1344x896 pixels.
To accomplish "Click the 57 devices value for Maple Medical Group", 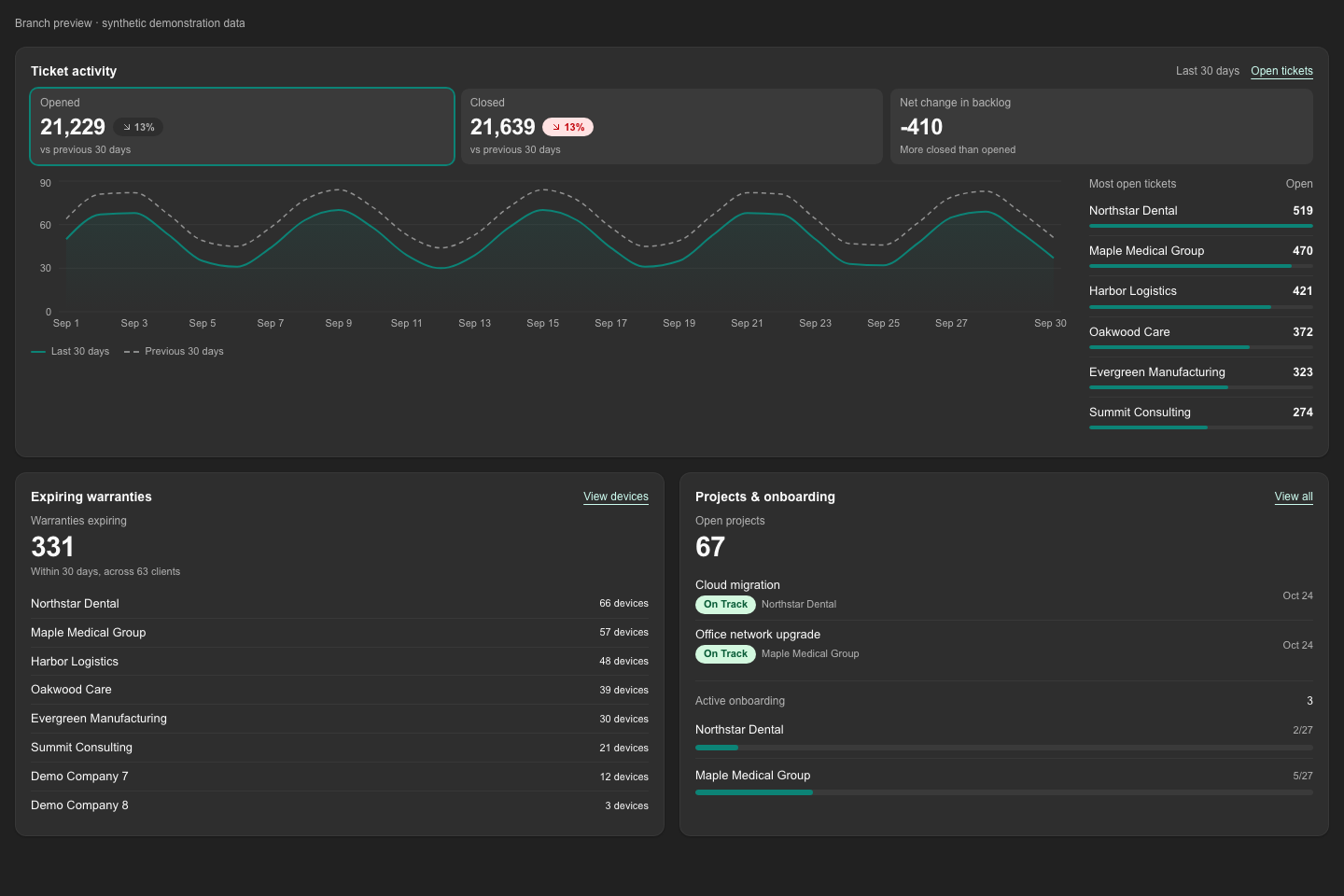I will point(623,633).
